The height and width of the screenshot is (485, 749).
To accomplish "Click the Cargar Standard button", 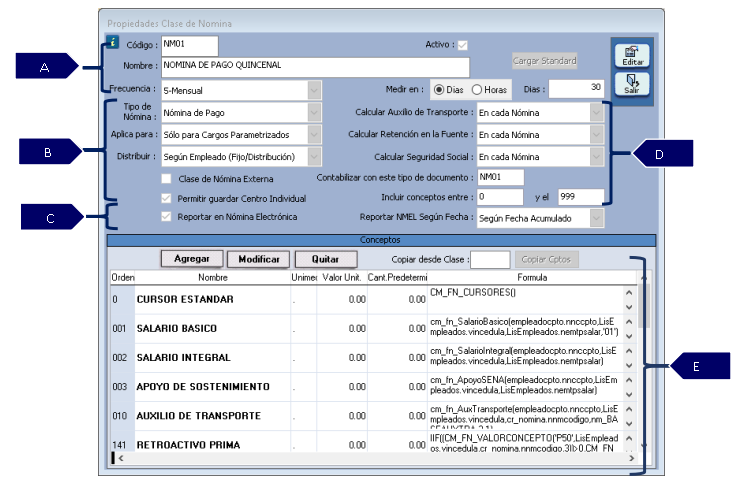I will click(545, 61).
